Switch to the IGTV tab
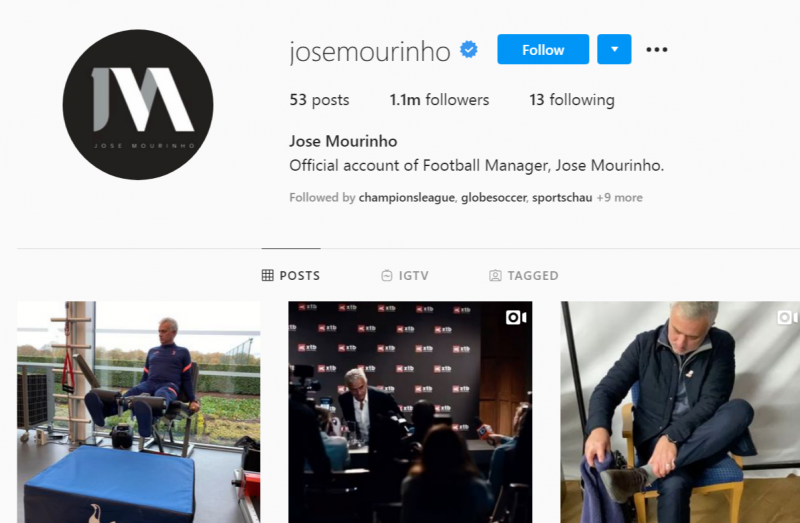This screenshot has width=800, height=523. (x=405, y=276)
